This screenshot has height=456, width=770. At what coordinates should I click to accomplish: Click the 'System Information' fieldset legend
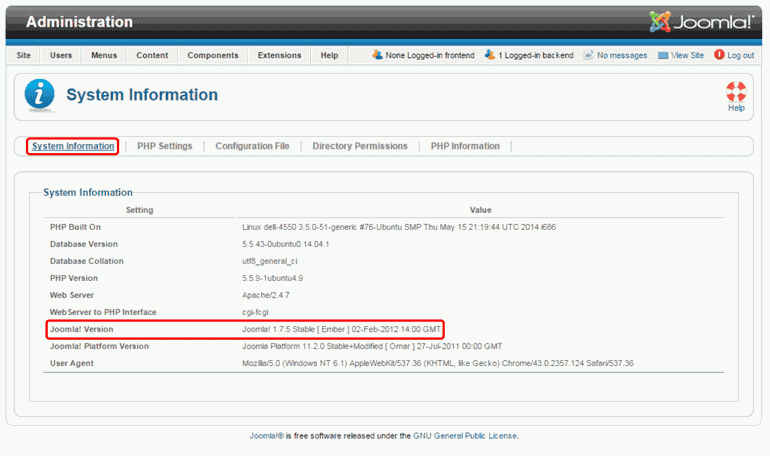(x=88, y=192)
